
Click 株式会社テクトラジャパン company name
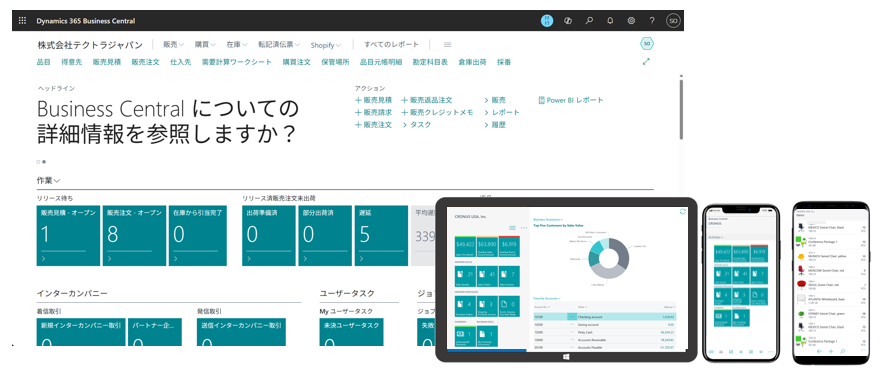coord(90,45)
